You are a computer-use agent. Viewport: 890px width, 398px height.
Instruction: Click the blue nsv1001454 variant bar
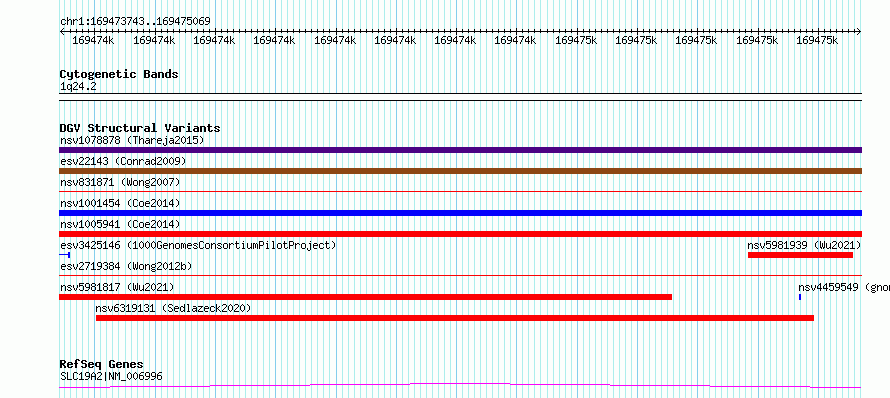tap(460, 213)
